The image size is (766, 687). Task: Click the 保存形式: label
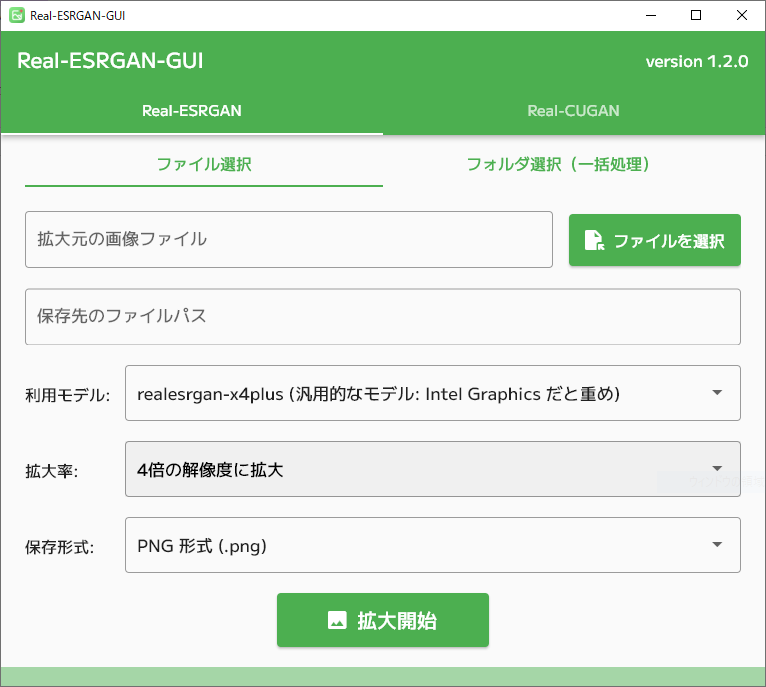[60, 547]
